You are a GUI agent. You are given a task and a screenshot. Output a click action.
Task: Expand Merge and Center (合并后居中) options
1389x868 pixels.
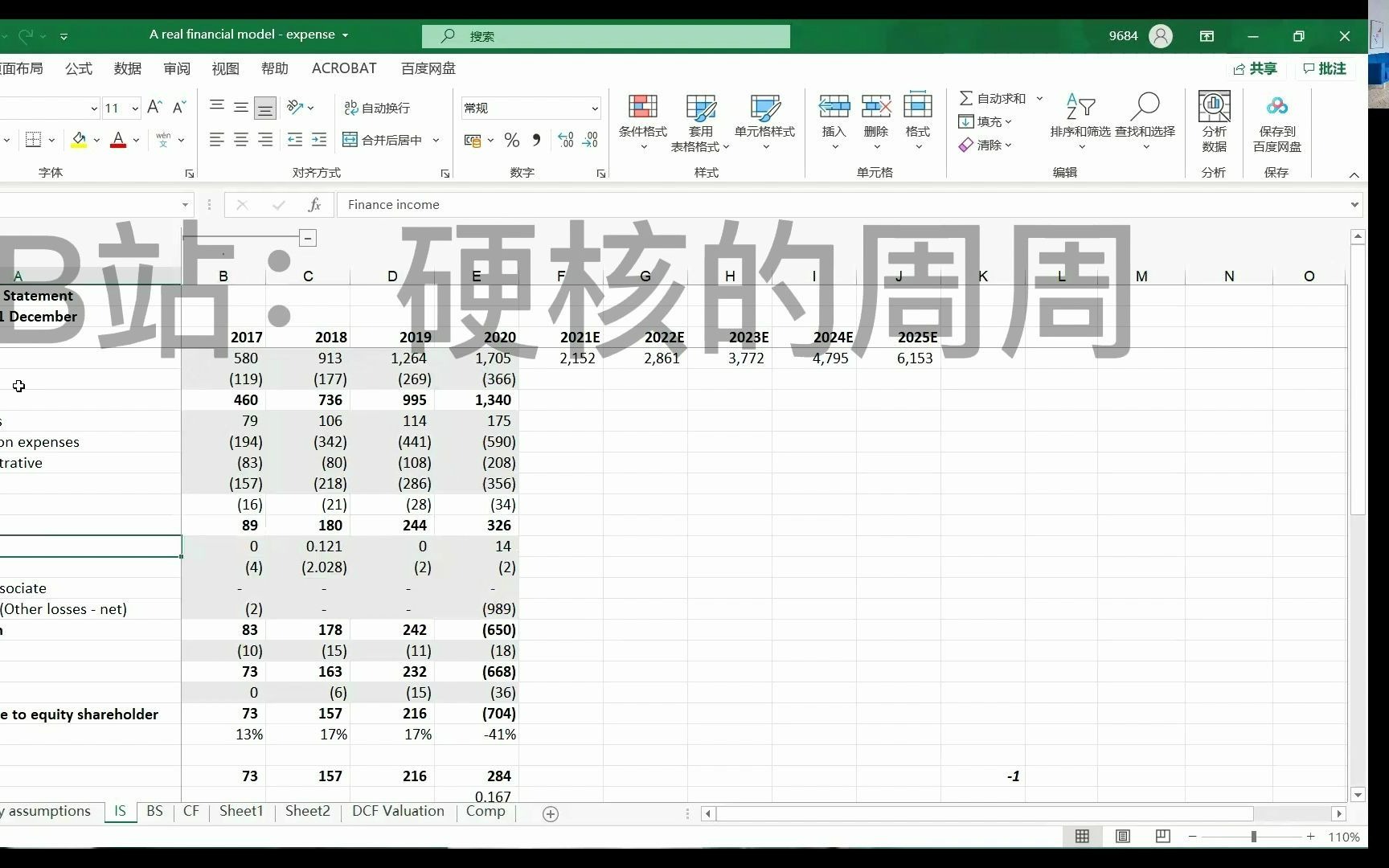pyautogui.click(x=436, y=140)
